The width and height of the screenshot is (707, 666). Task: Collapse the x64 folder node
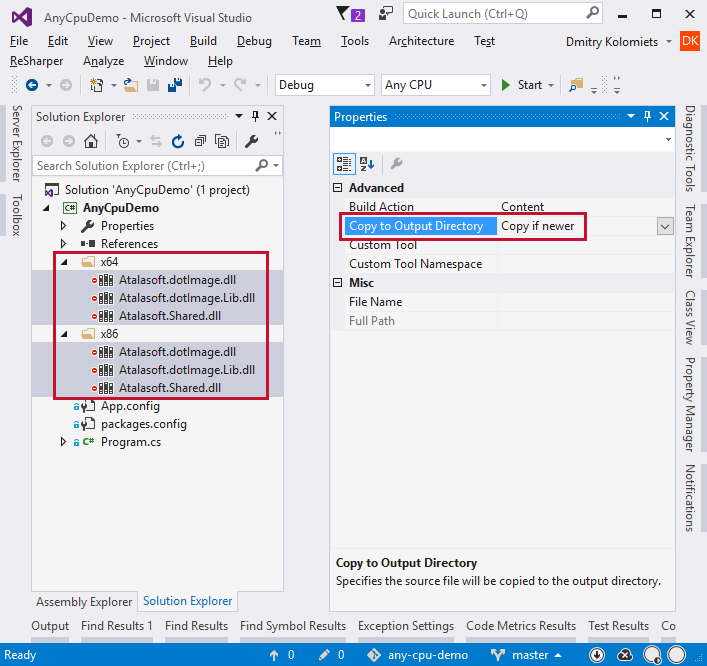[64, 262]
